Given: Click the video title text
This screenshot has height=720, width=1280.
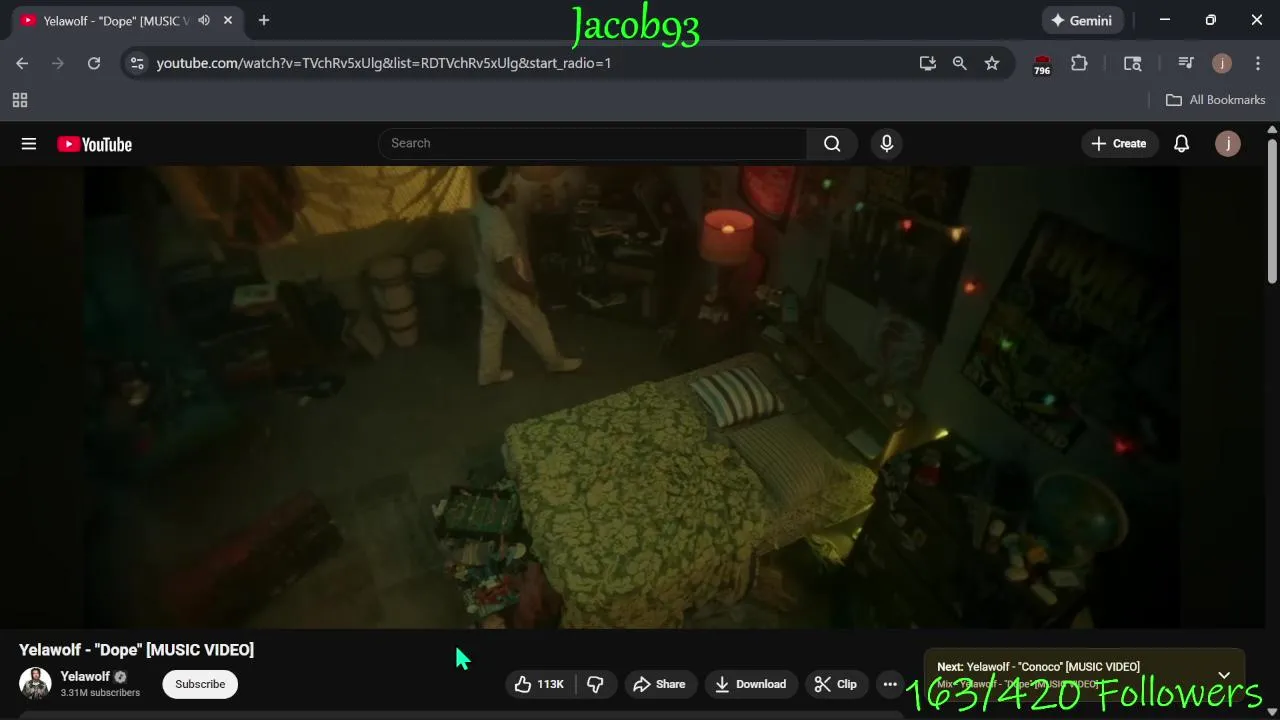Looking at the screenshot, I should click(137, 650).
